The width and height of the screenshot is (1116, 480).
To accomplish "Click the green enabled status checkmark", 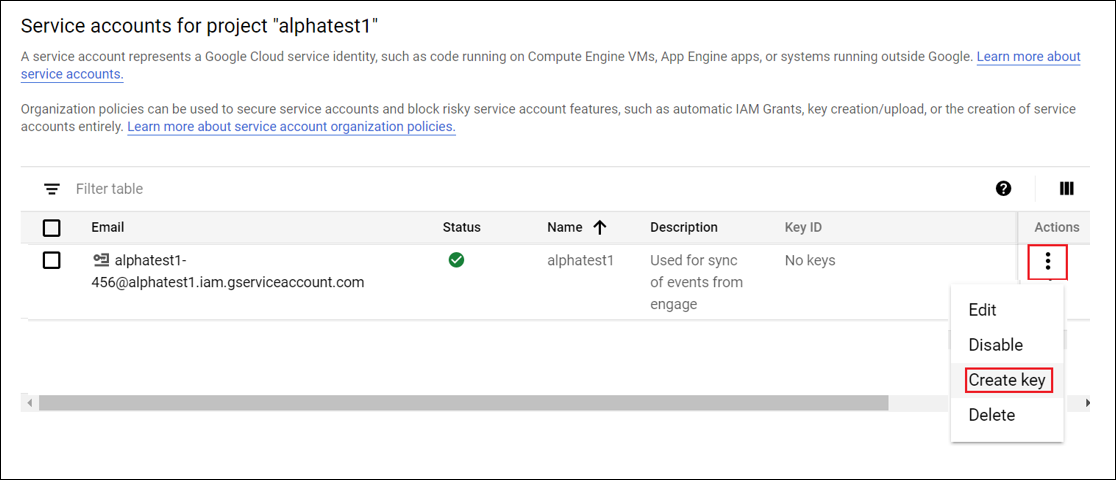I will coord(456,260).
